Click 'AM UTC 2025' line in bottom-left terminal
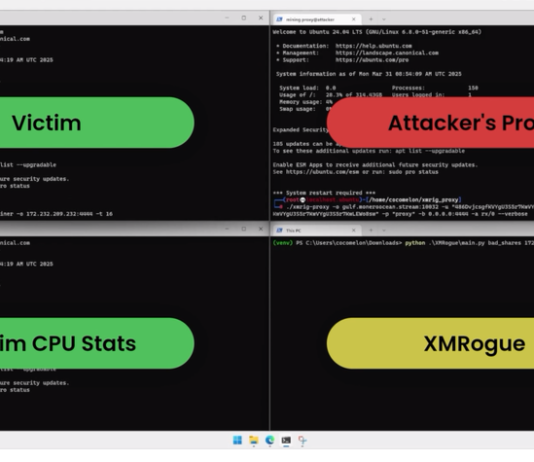 27,264
